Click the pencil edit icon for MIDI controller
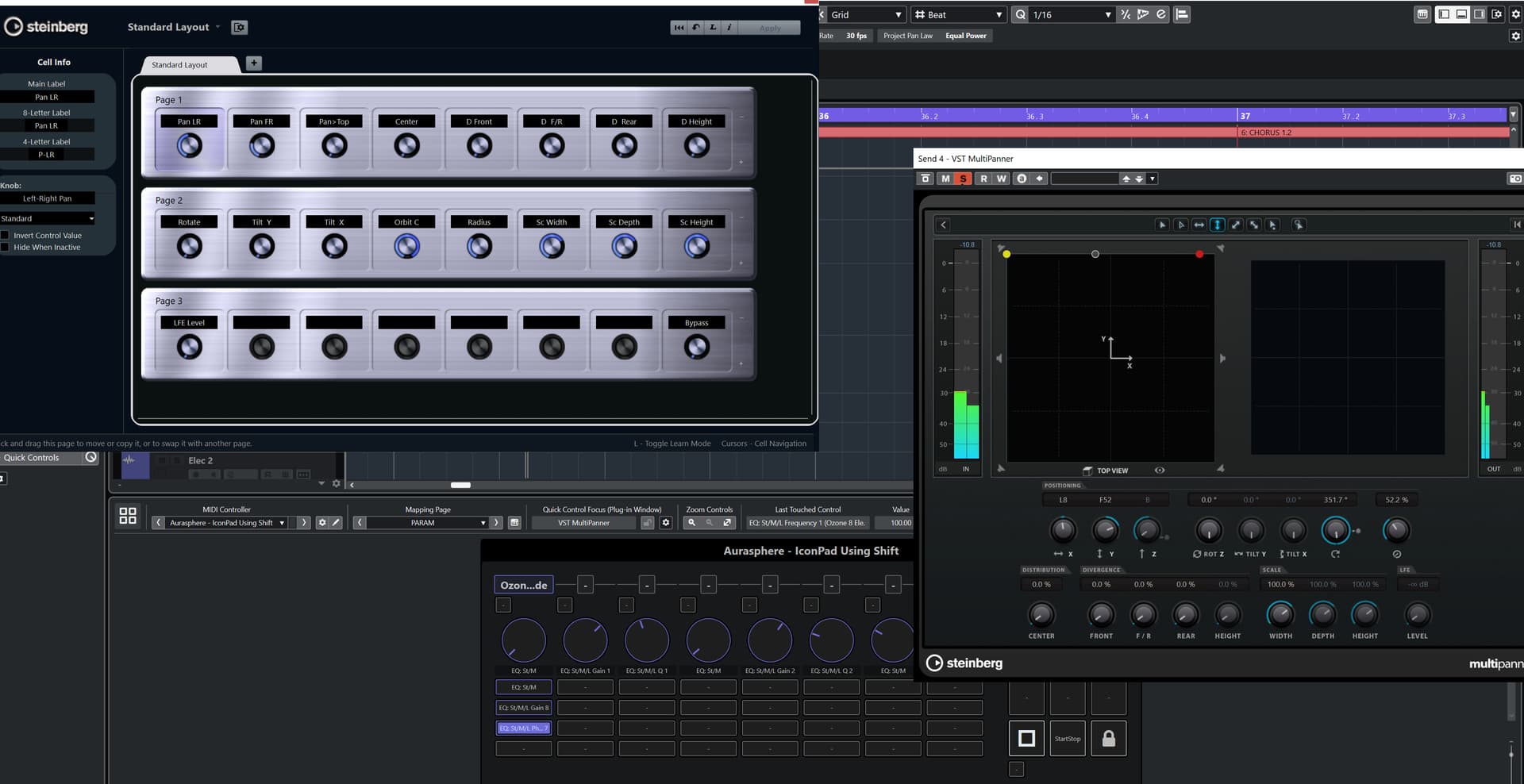Image resolution: width=1524 pixels, height=784 pixels. [336, 523]
